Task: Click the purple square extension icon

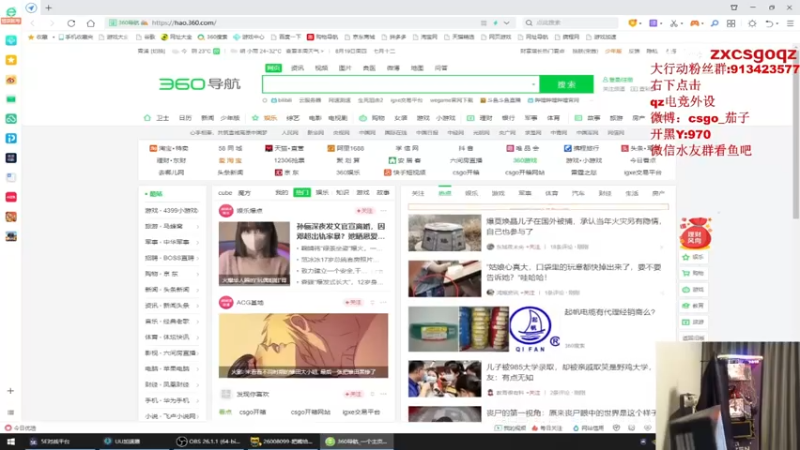Action: click(x=653, y=23)
